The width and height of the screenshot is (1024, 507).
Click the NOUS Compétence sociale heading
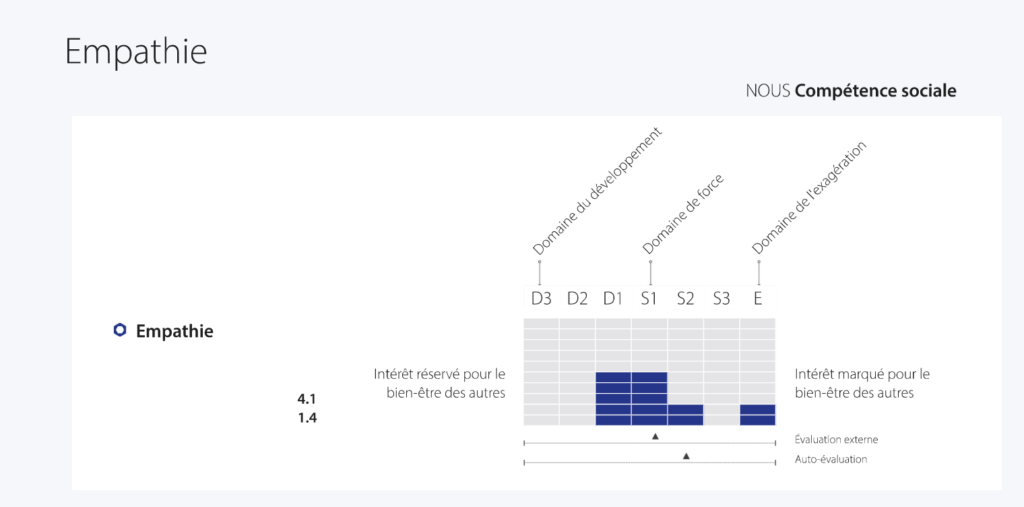[850, 91]
